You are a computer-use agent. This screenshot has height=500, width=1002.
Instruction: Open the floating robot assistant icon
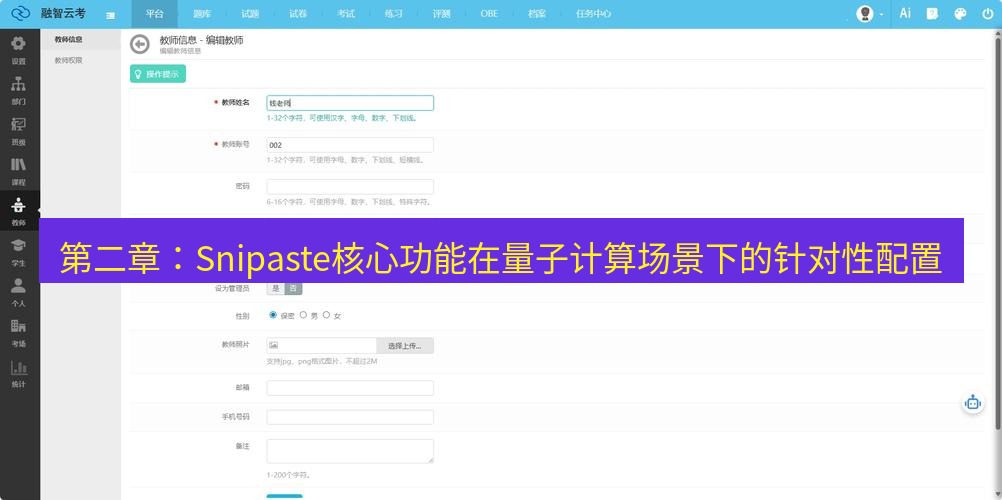[x=973, y=403]
